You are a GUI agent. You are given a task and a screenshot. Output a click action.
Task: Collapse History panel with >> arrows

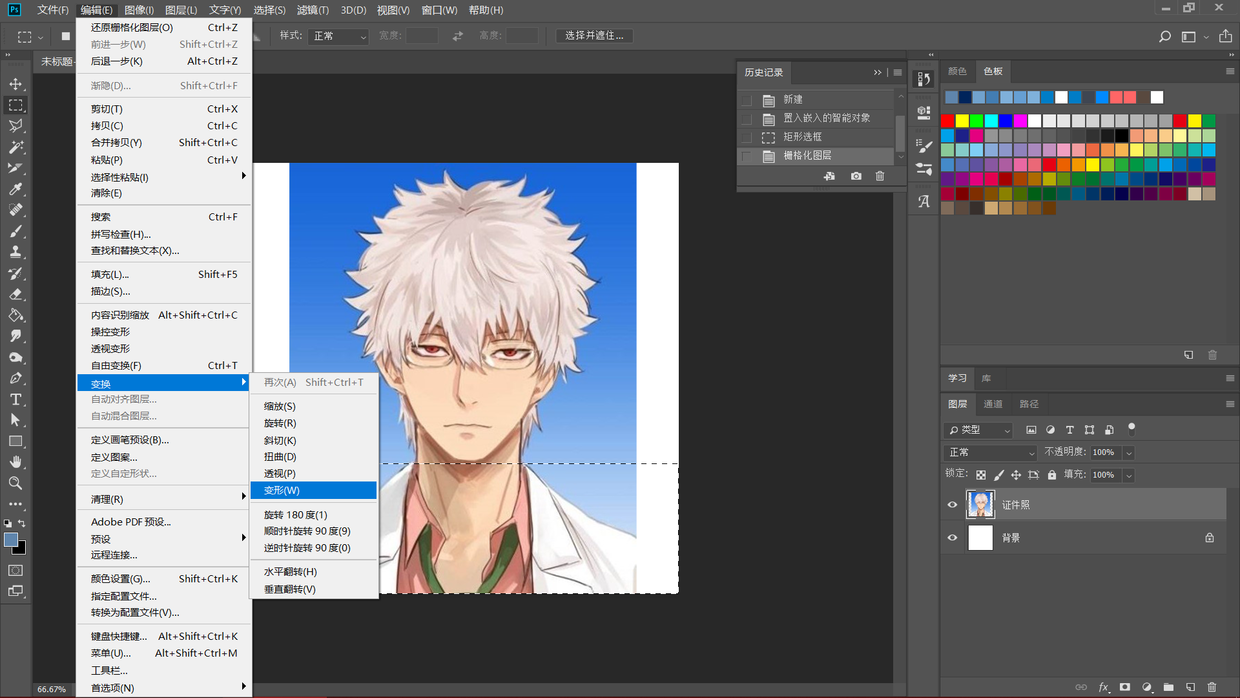(x=878, y=72)
